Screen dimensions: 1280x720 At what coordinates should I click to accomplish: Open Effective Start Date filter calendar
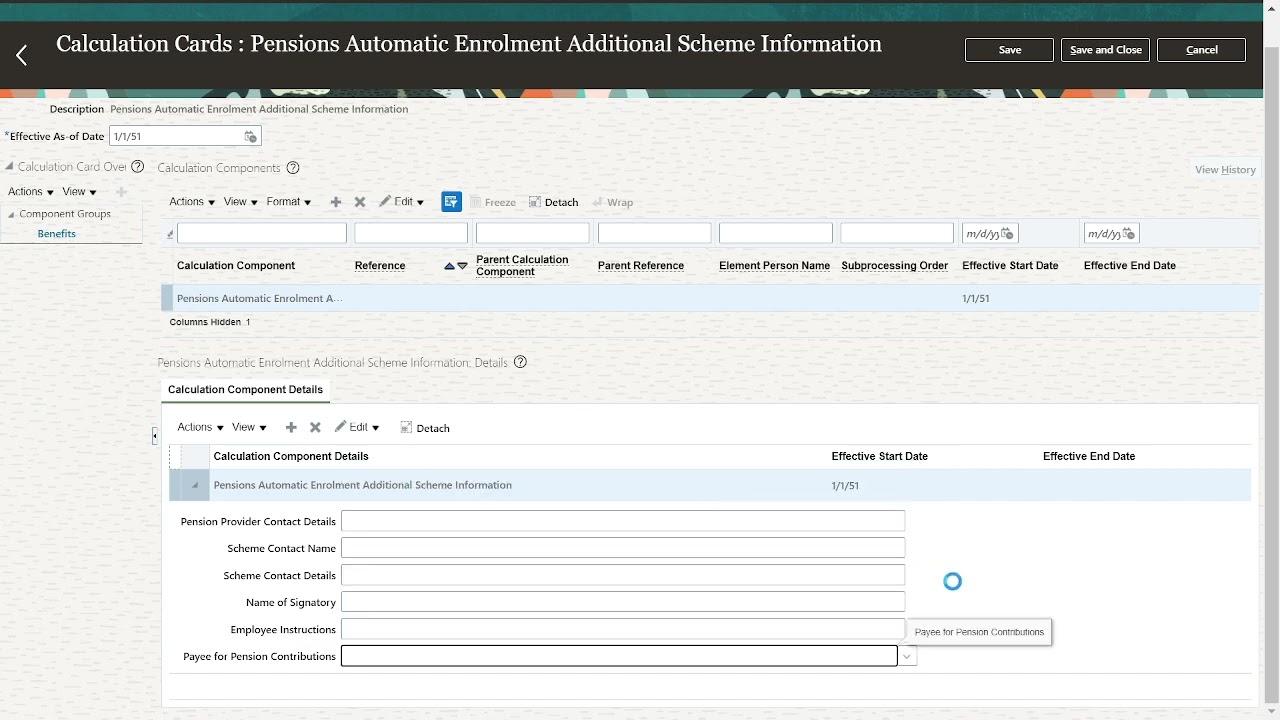click(1007, 234)
